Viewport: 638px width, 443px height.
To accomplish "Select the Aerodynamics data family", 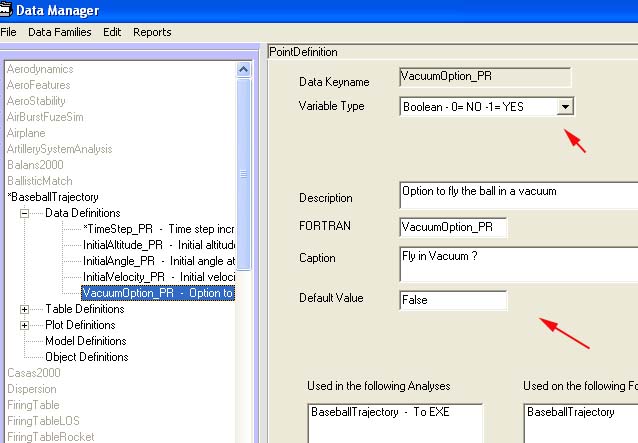I will click(x=40, y=69).
